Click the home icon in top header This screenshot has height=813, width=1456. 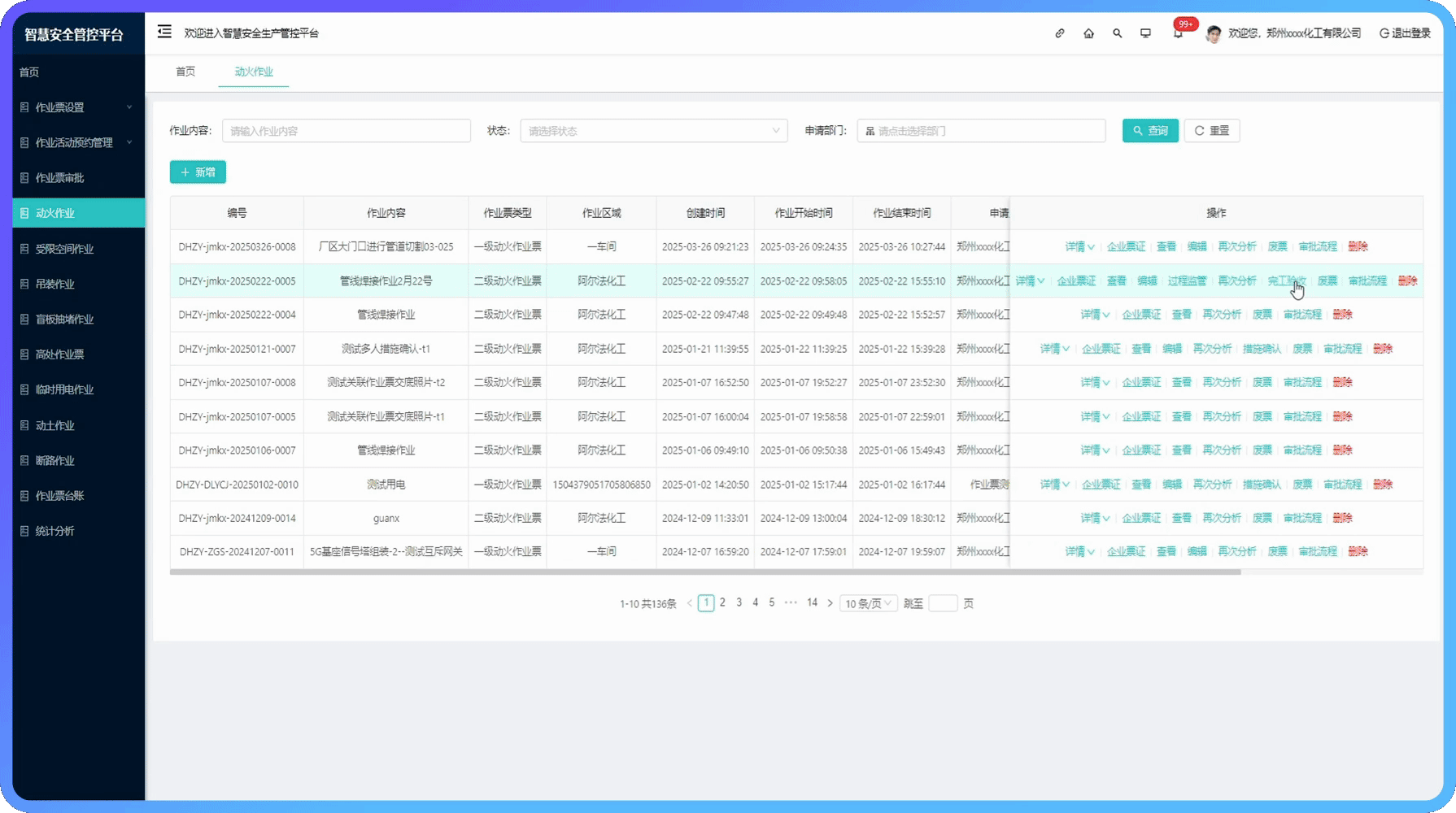[1088, 33]
